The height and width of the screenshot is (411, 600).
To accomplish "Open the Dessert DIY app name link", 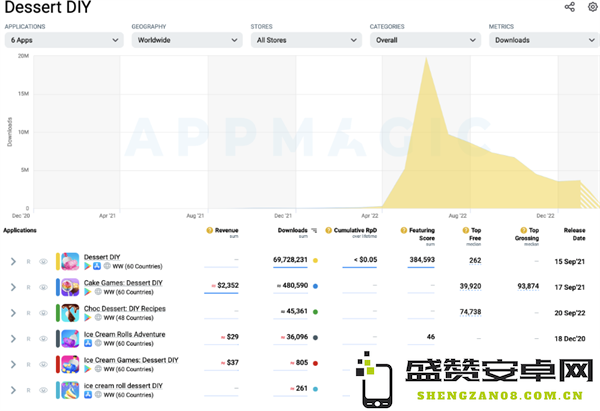I will (x=102, y=257).
